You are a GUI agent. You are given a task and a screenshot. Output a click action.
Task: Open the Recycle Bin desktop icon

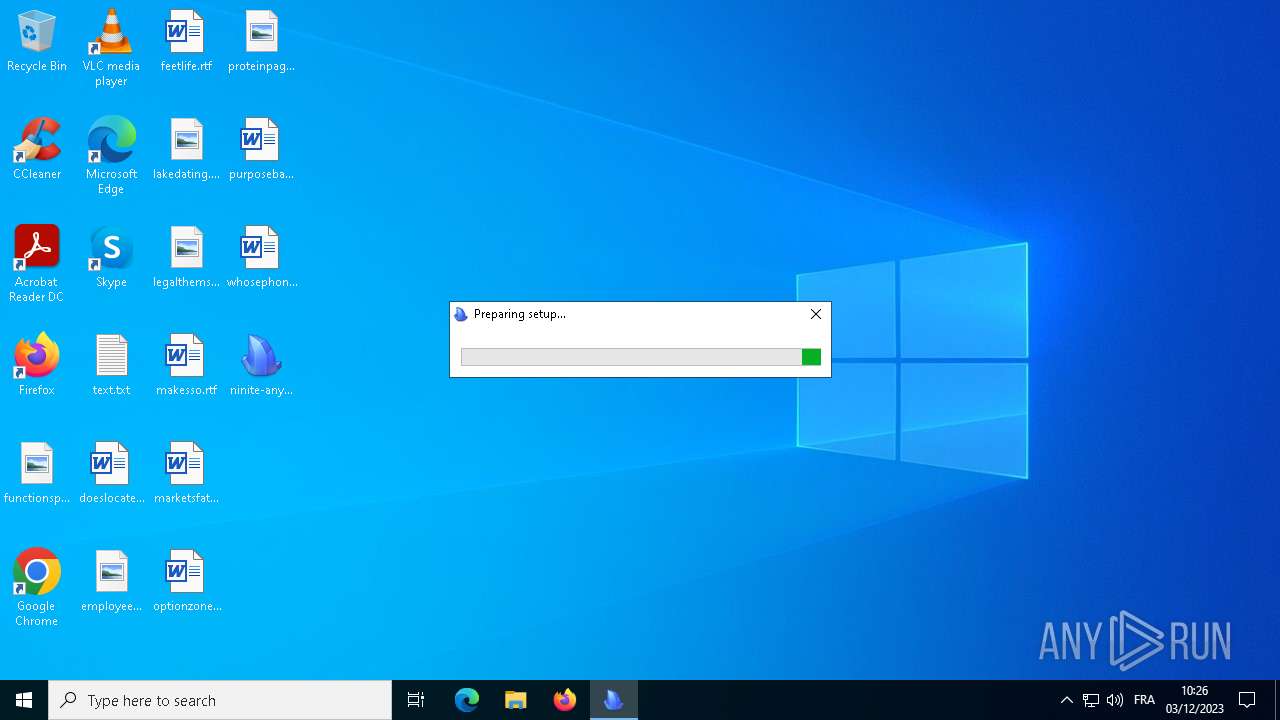[37, 42]
